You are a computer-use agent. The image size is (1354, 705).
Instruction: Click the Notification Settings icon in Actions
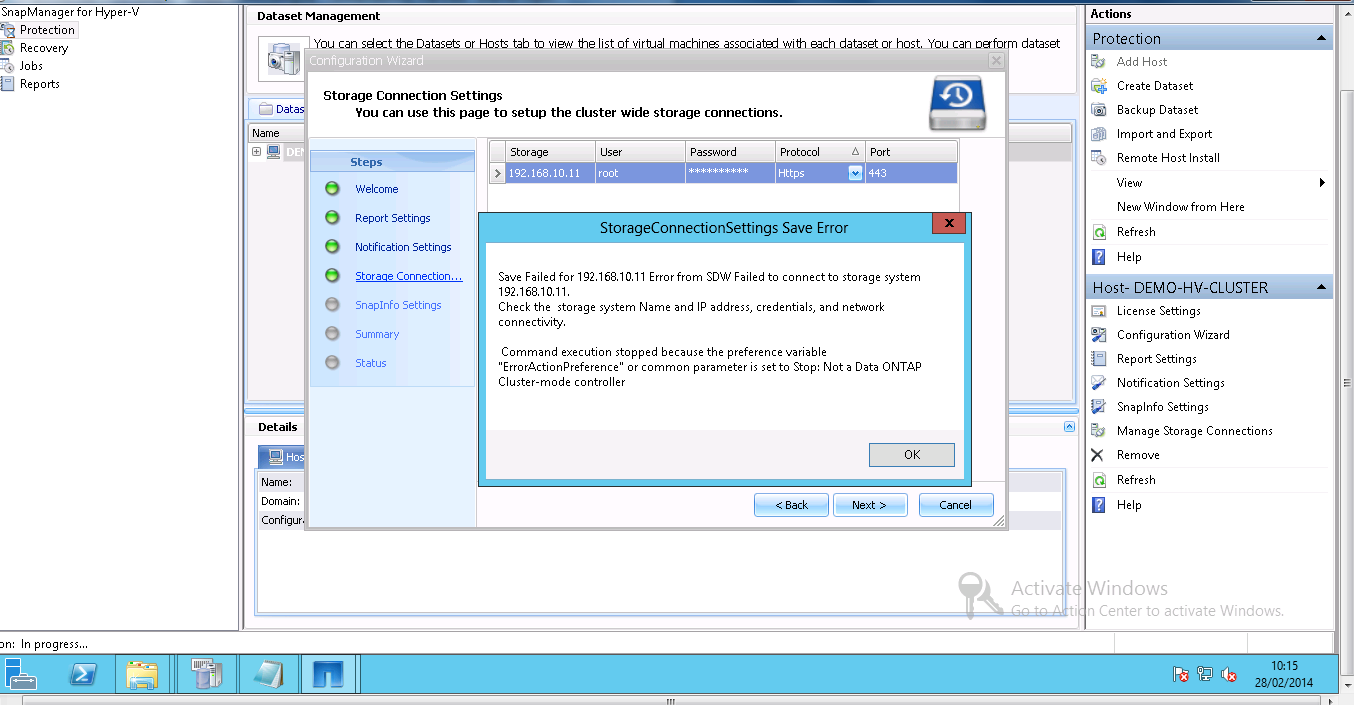tap(1098, 383)
